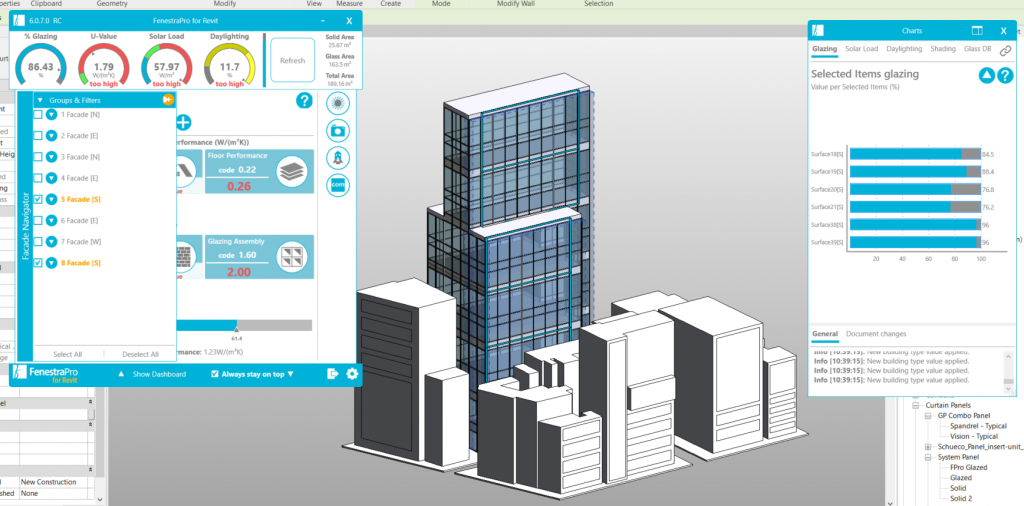The height and width of the screenshot is (506, 1024).
Task: Switch to the Solar Load tab
Action: [861, 49]
